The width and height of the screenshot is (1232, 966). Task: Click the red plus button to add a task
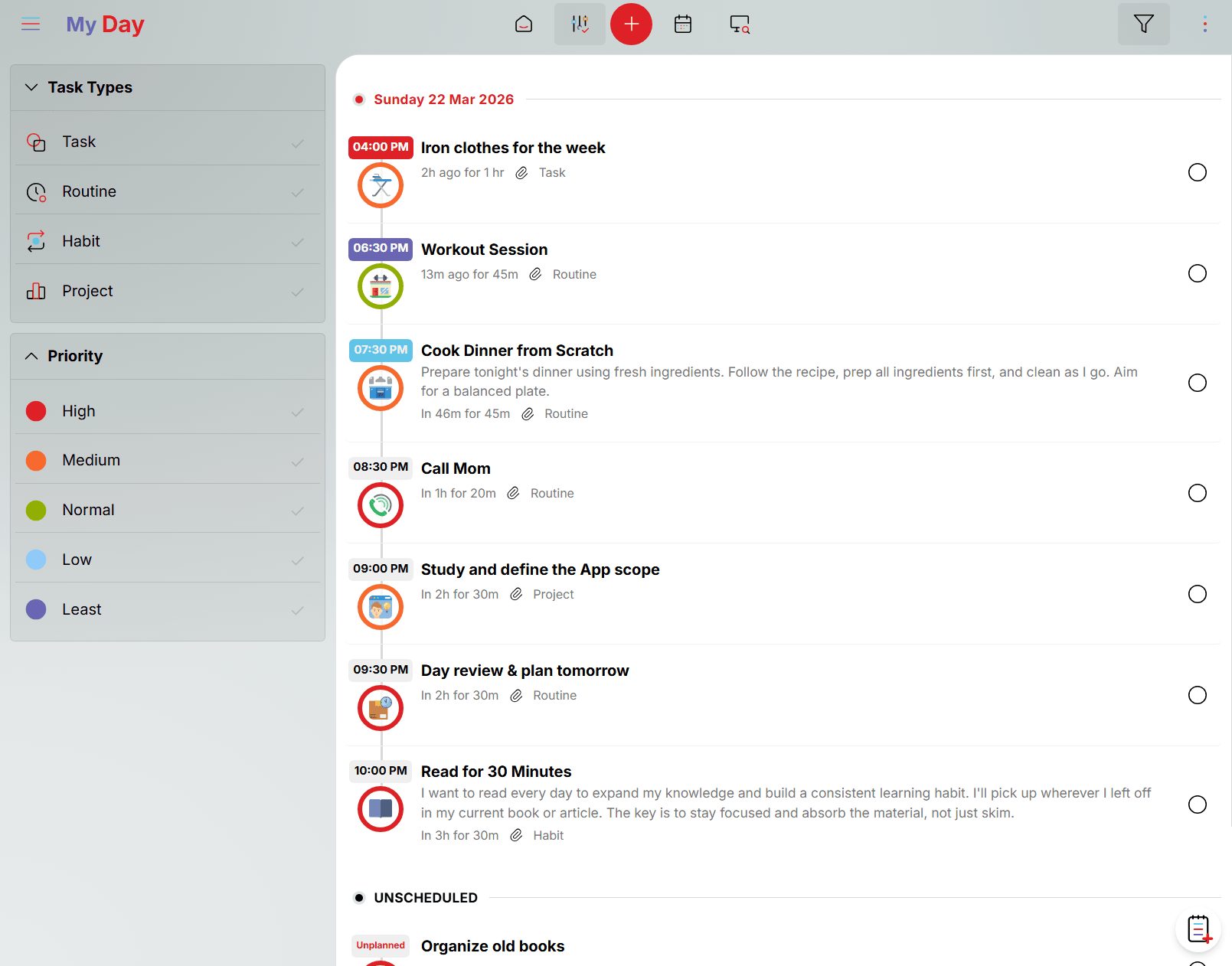631,24
